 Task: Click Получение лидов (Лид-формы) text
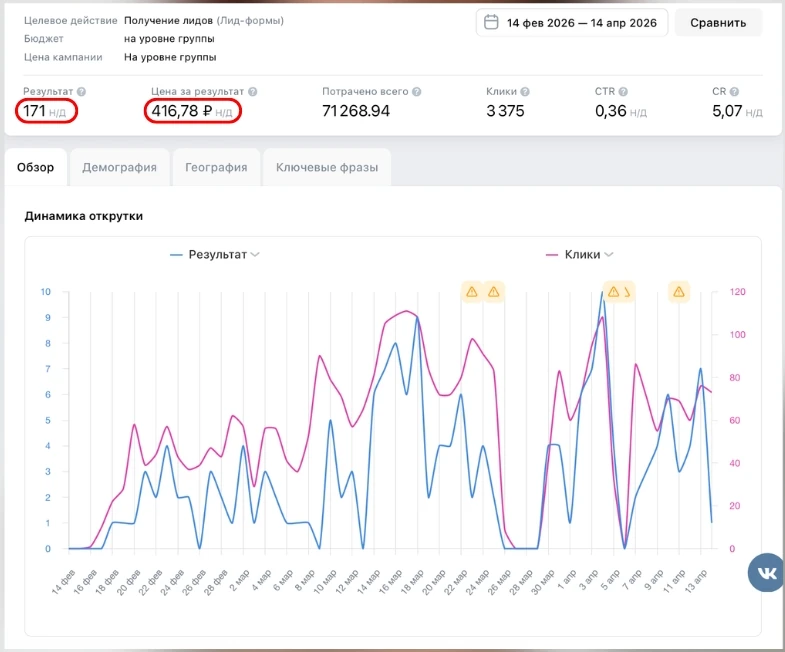[204, 21]
